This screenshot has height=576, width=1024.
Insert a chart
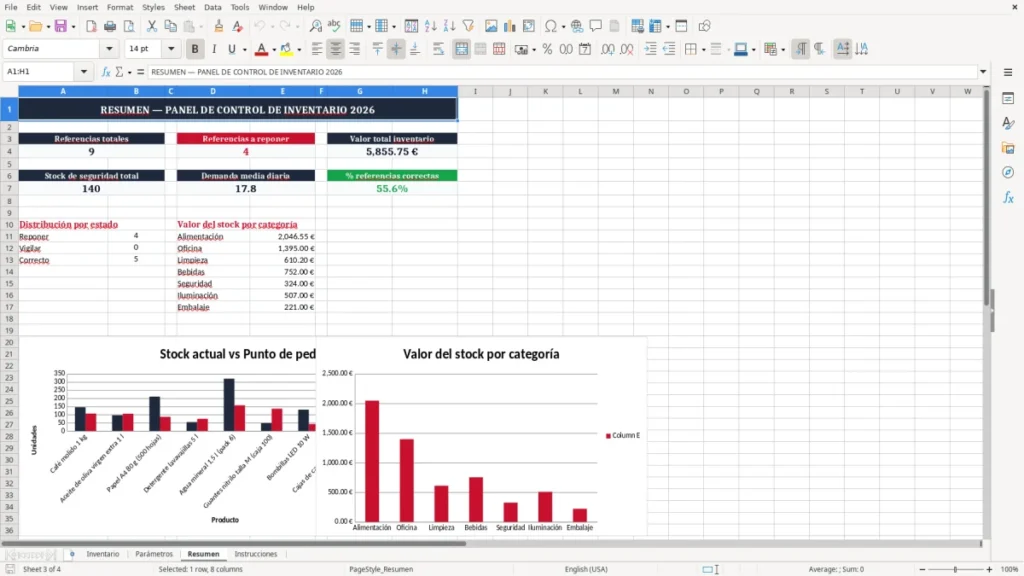509,26
